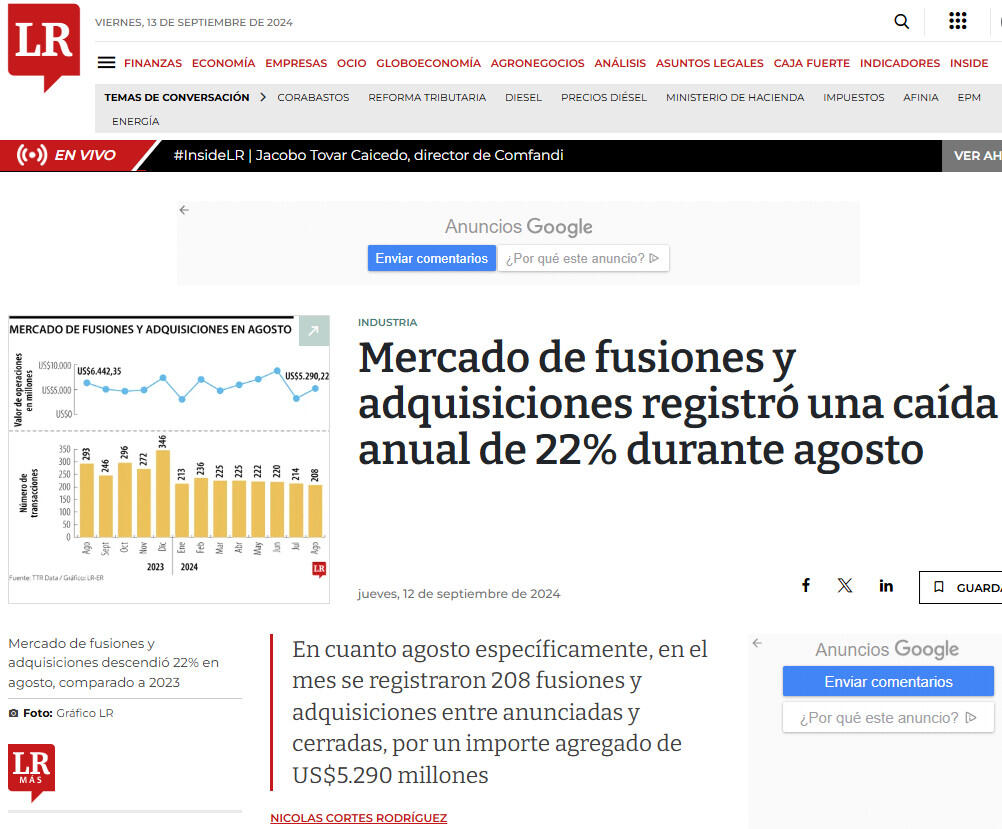Click the LR Más logo
Image resolution: width=1002 pixels, height=829 pixels.
[31, 771]
